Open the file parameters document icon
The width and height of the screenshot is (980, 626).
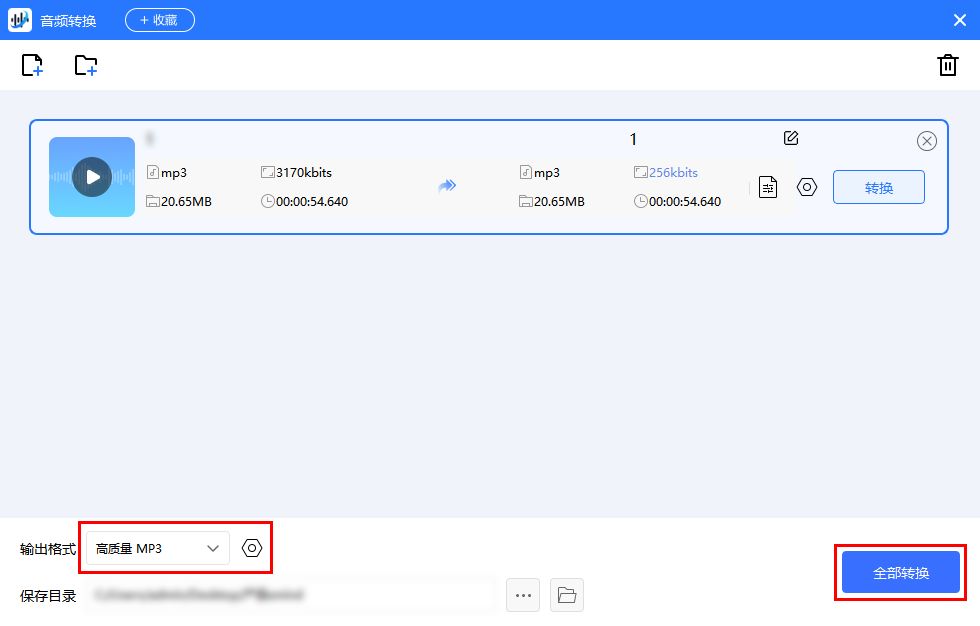pyautogui.click(x=767, y=187)
